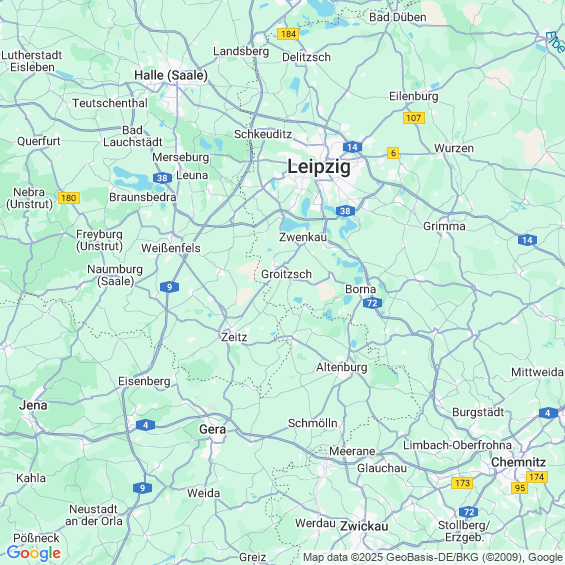This screenshot has height=565, width=565.
Task: Select the Grimma town label
Action: coord(444,226)
